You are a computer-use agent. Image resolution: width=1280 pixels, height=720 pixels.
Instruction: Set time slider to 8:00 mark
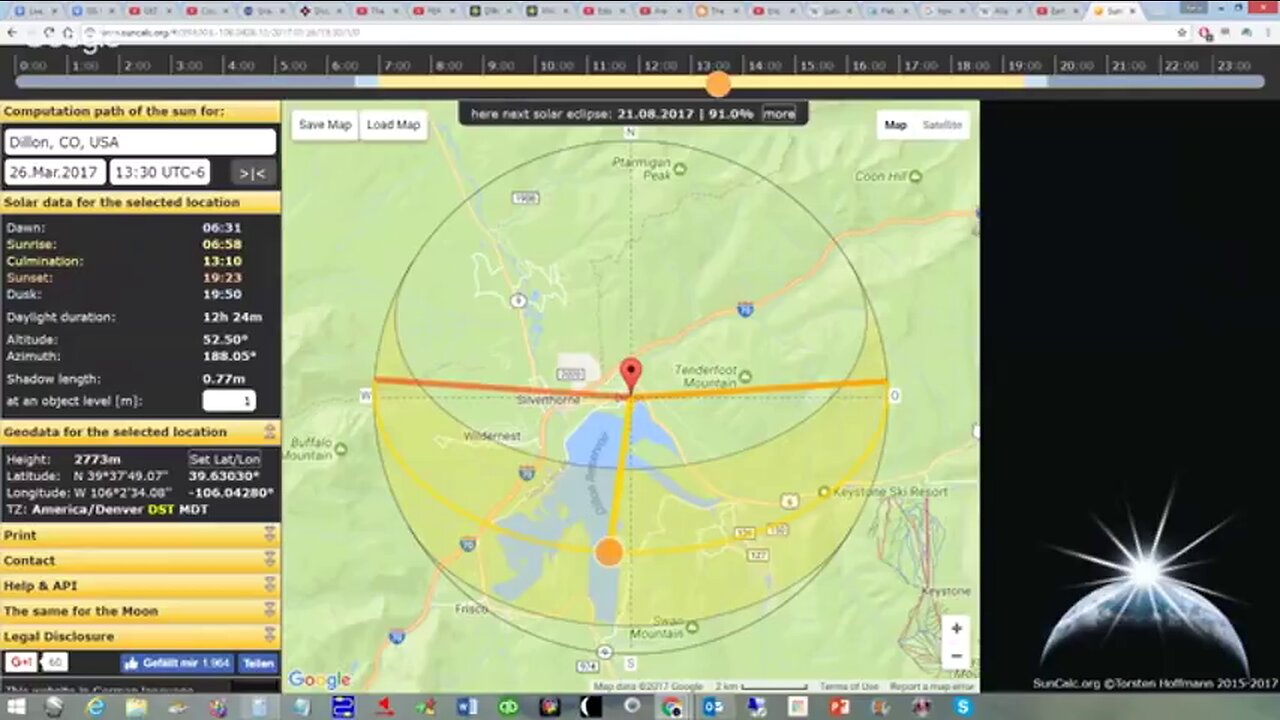[x=449, y=66]
